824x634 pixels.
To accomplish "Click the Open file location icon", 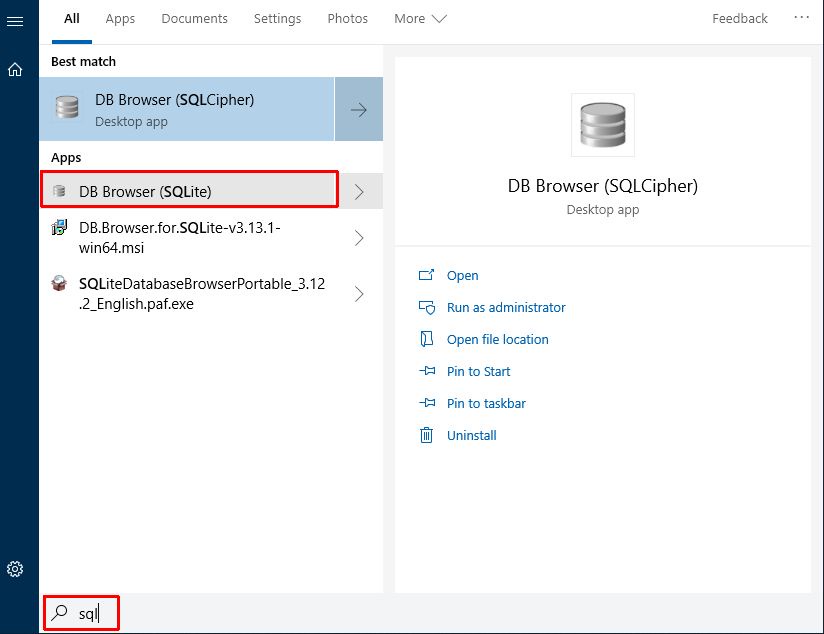I will click(x=426, y=339).
